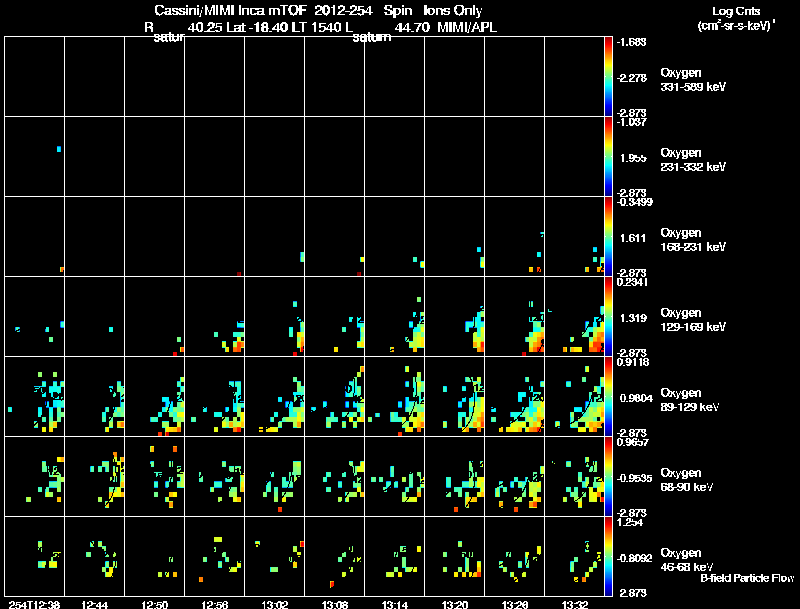
Task: Click the B-field Particle Flow legend text
Action: (x=747, y=578)
